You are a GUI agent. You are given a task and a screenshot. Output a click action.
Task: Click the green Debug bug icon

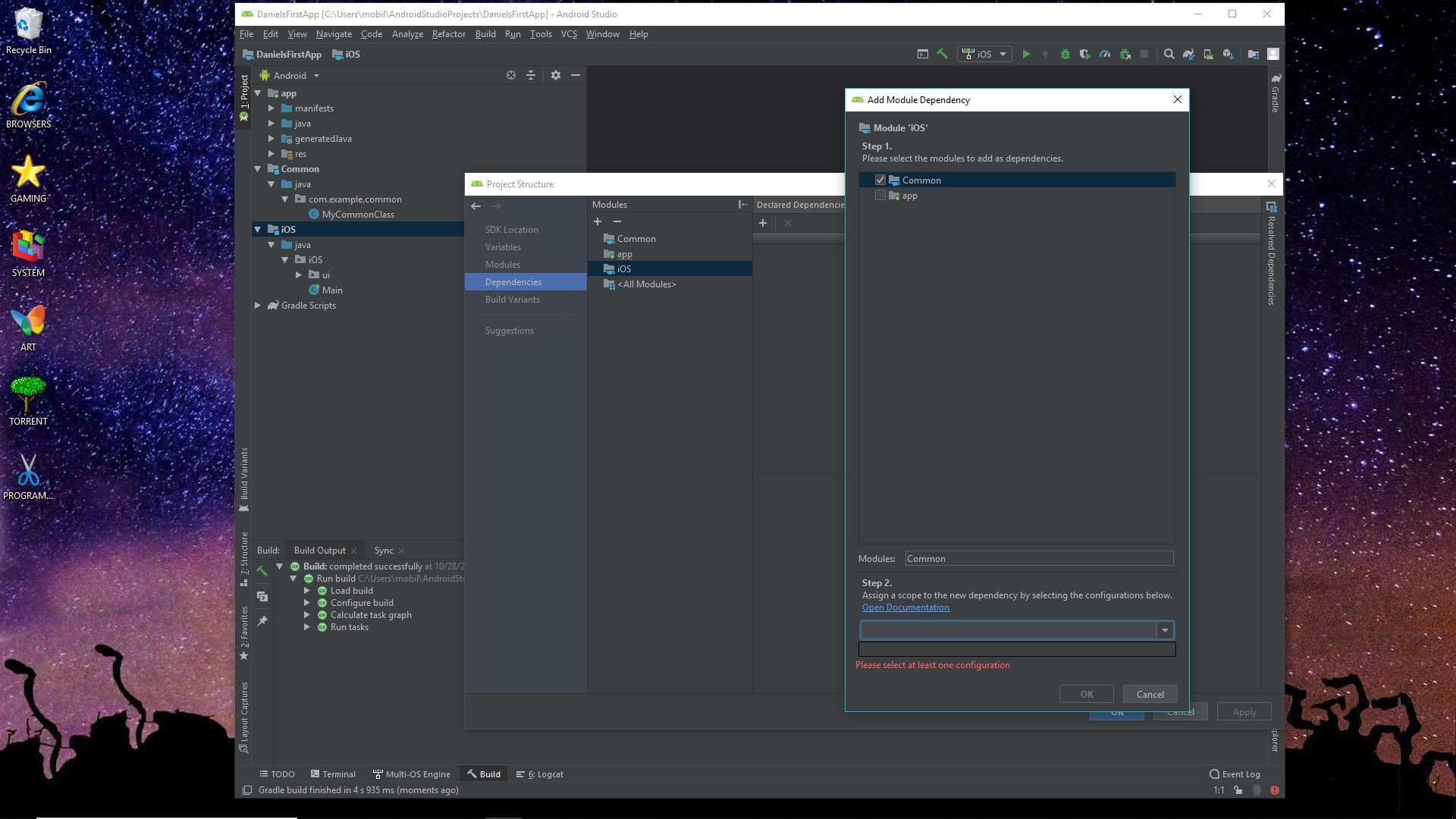1065,54
